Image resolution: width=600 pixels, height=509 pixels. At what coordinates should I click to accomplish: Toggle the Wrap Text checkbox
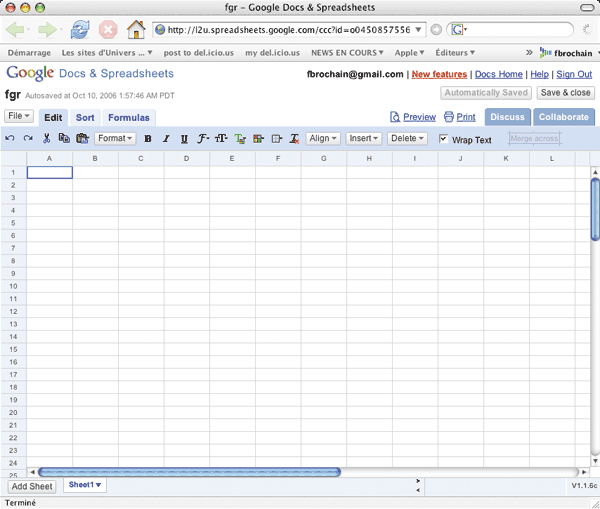[x=444, y=139]
